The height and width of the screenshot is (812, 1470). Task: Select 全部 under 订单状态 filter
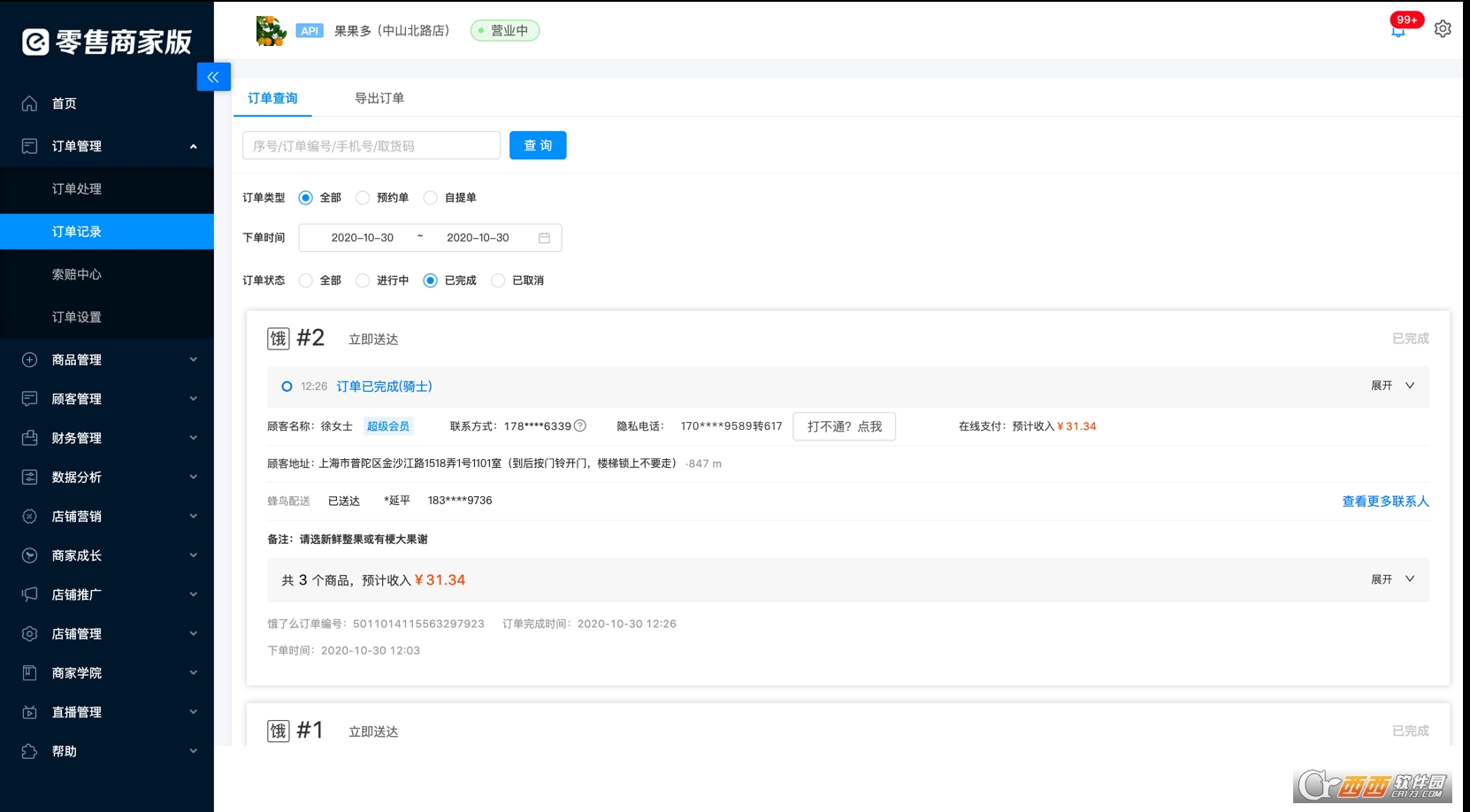click(x=307, y=280)
